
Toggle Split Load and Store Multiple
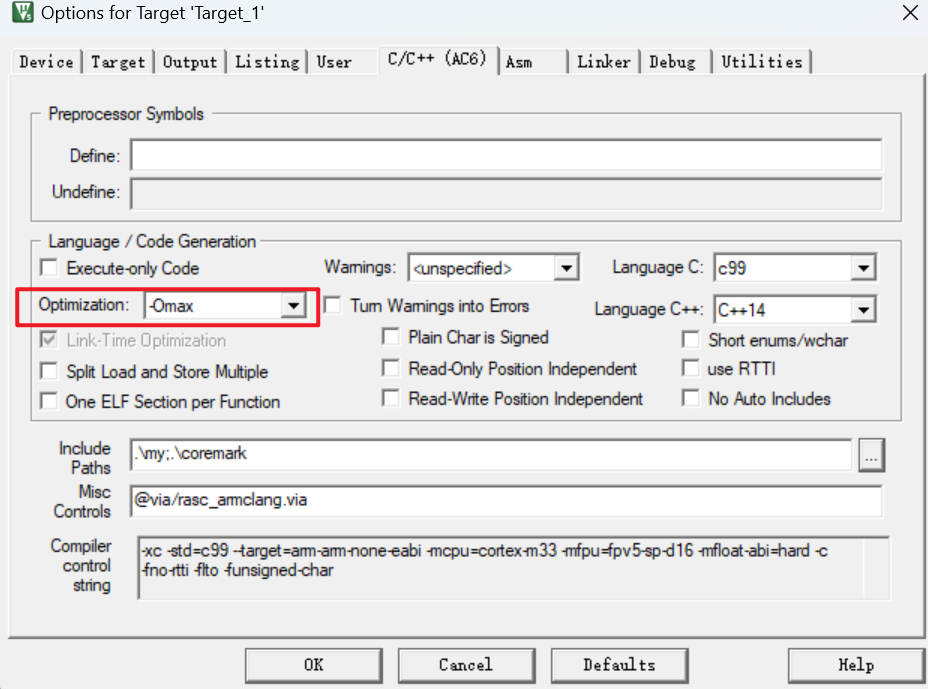(x=49, y=371)
